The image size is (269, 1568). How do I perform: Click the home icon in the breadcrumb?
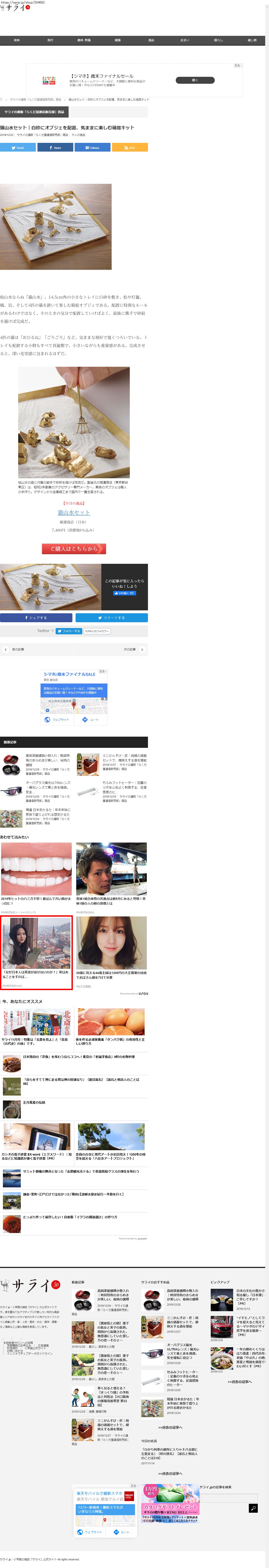click(x=2, y=99)
